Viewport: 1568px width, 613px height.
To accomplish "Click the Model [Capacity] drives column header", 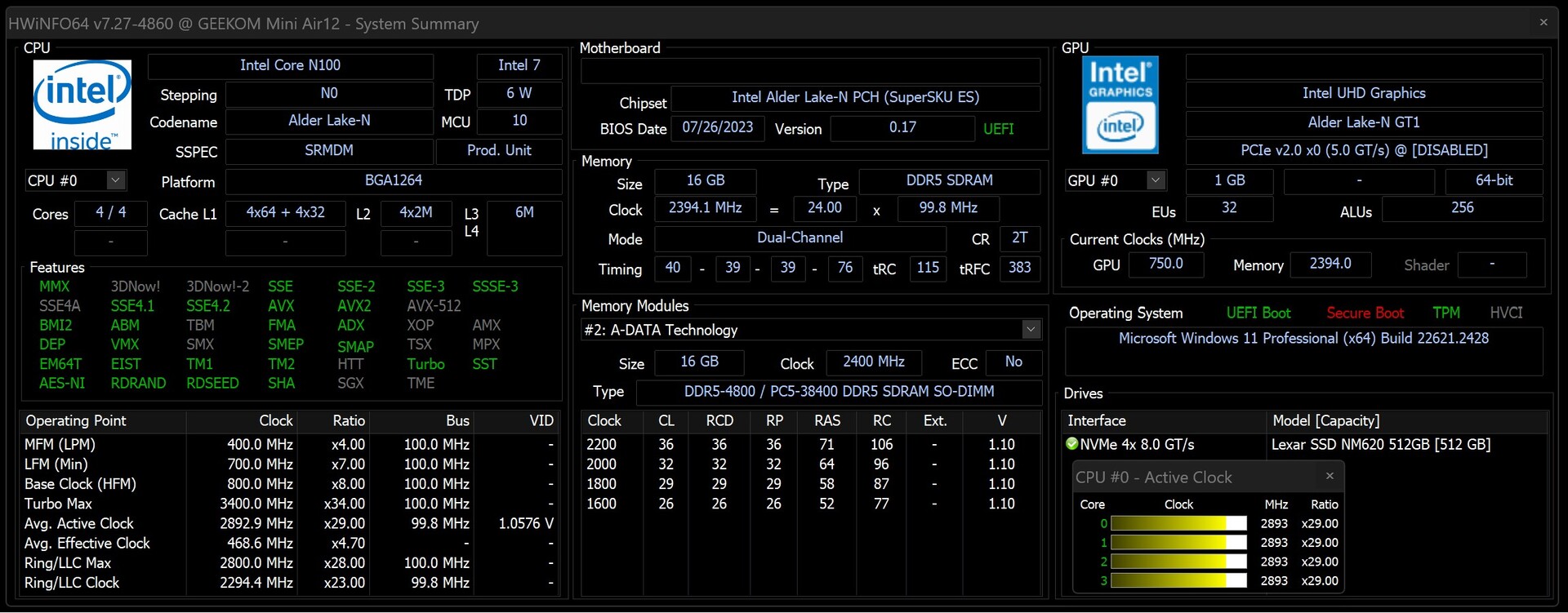I will click(x=1325, y=421).
